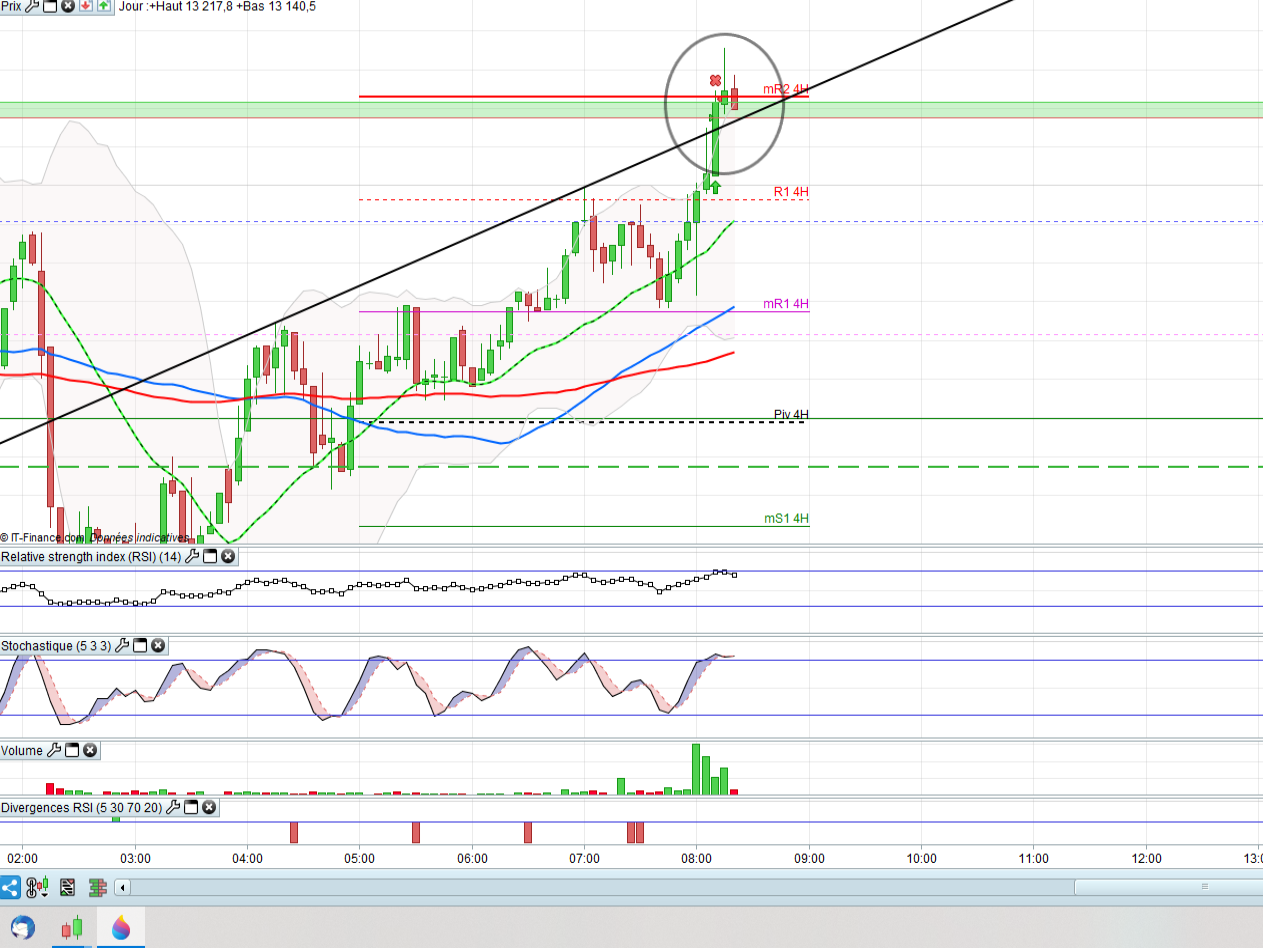Click the trade list icon in bottom toolbar
The width and height of the screenshot is (1263, 948).
tap(68, 886)
